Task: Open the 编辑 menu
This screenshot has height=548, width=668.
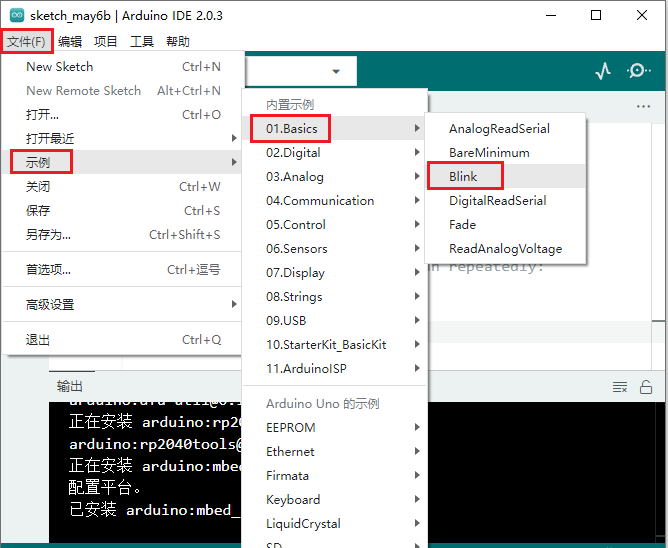Action: click(x=70, y=42)
